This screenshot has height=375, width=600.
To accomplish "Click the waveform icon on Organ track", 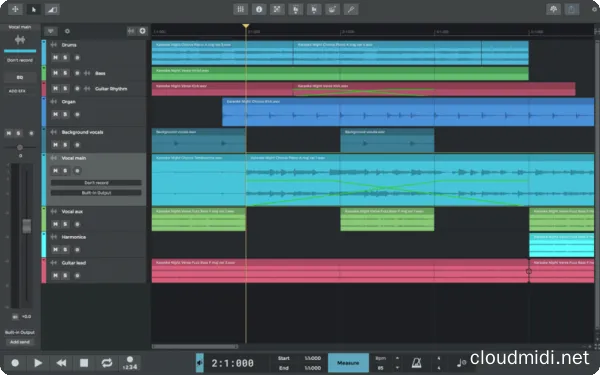I will click(x=54, y=101).
